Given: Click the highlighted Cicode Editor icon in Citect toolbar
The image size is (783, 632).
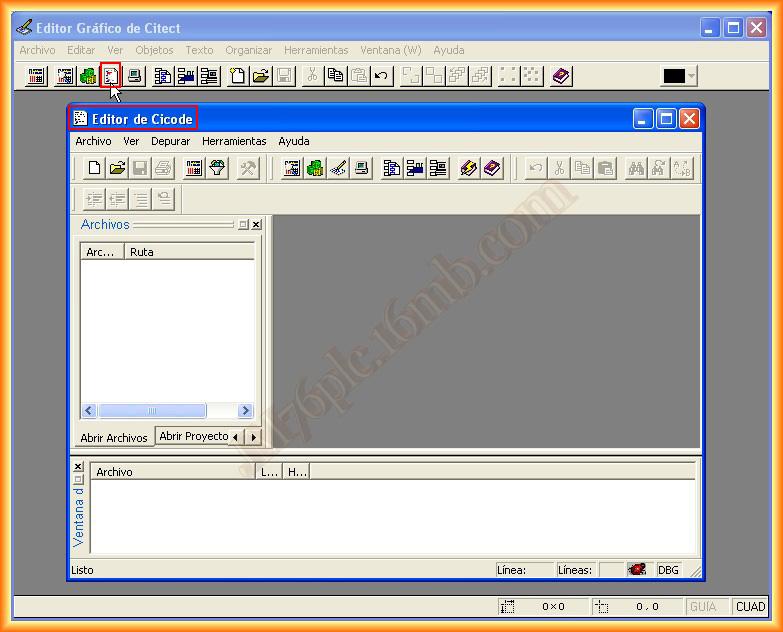Looking at the screenshot, I should [x=111, y=75].
